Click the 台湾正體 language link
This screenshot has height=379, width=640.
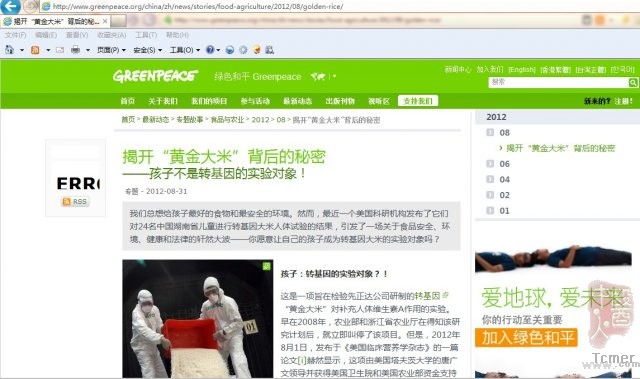pyautogui.click(x=591, y=70)
